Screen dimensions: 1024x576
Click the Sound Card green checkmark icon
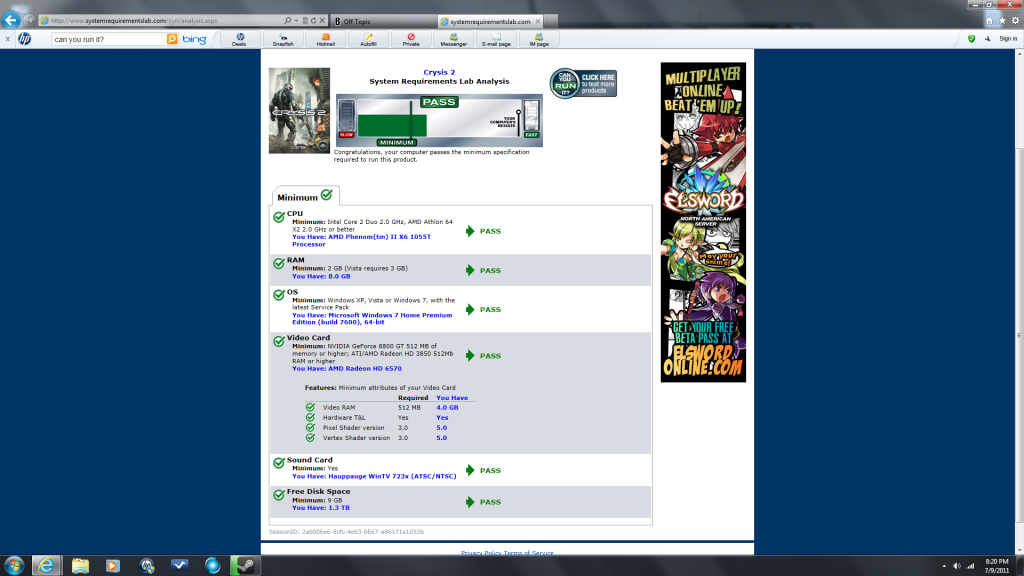[279, 463]
